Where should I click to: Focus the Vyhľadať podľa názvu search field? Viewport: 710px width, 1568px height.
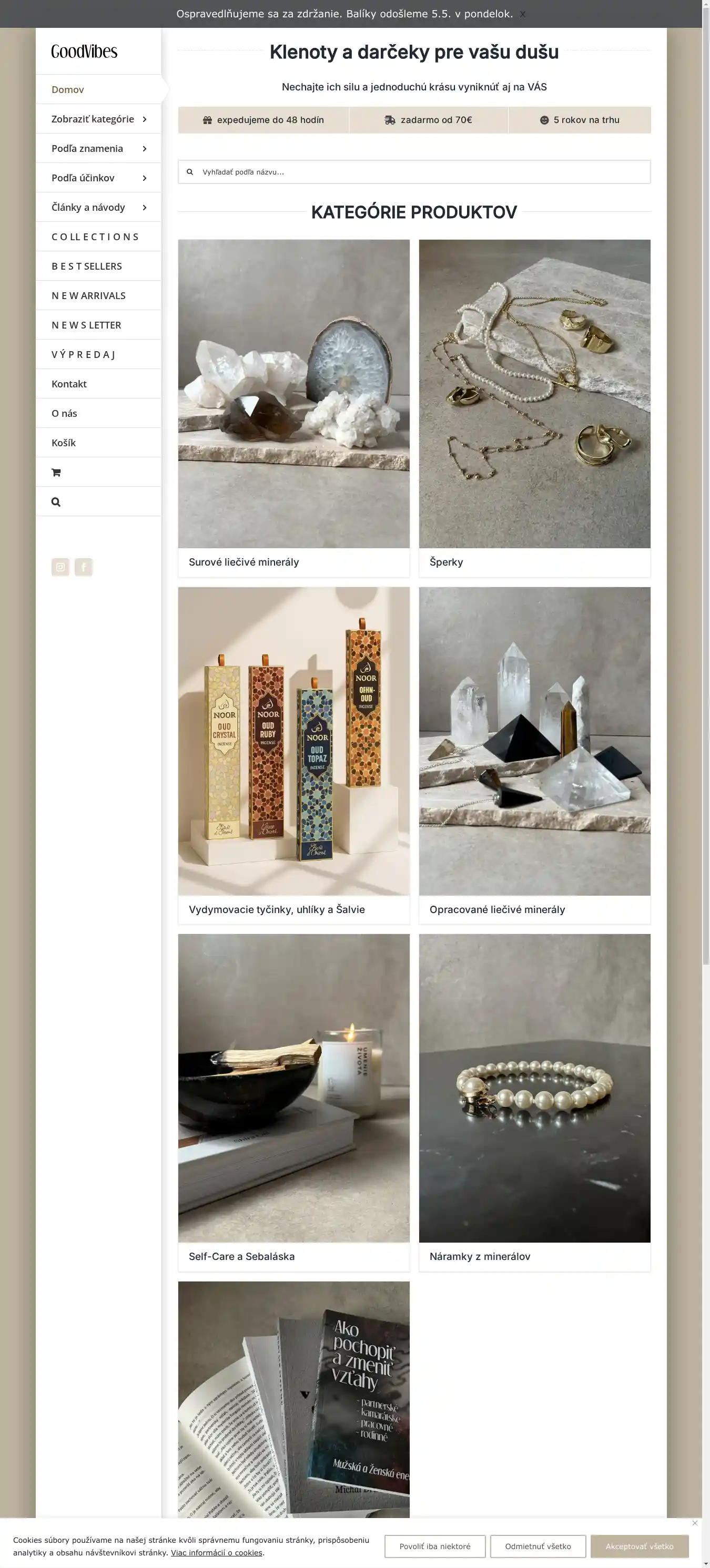pyautogui.click(x=414, y=172)
